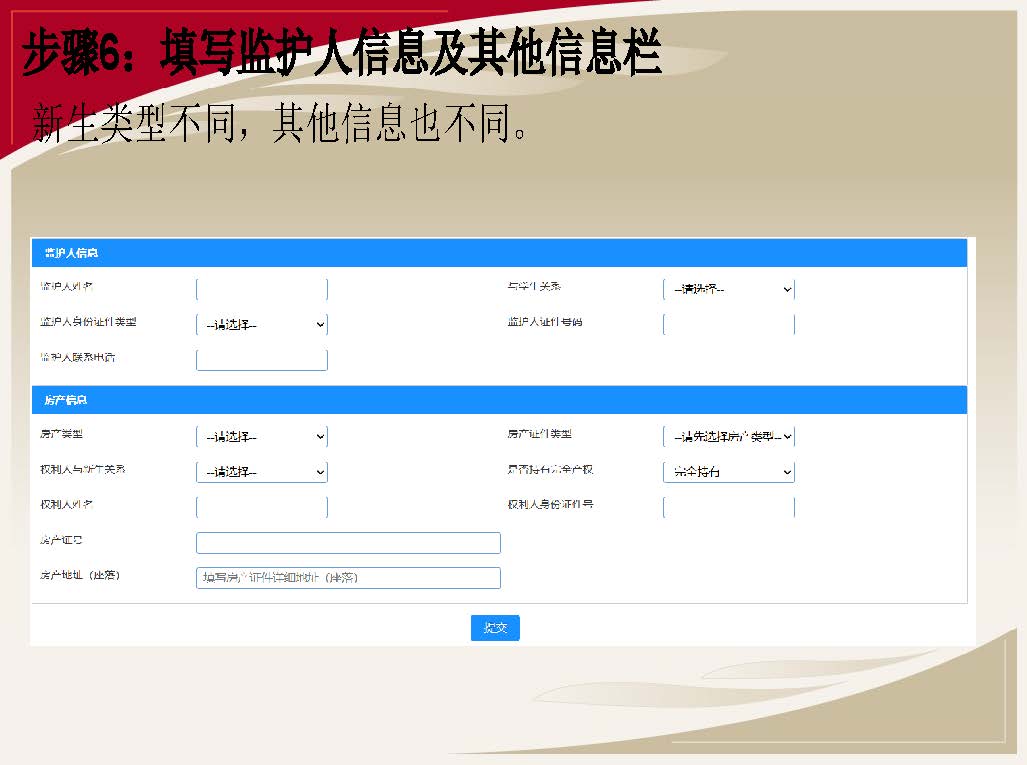The width and height of the screenshot is (1027, 765).
Task: Click the 房产证号 input field
Action: click(348, 542)
